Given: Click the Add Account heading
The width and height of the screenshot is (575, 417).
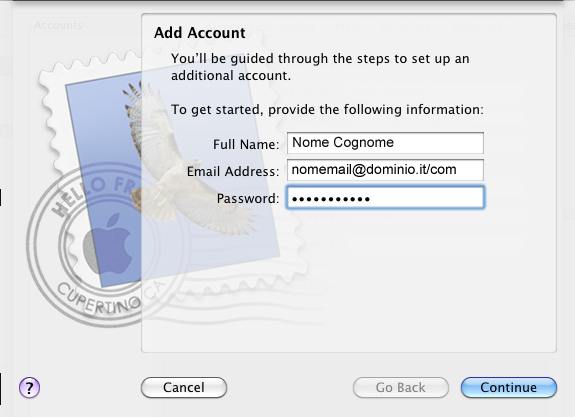Looking at the screenshot, I should (199, 33).
